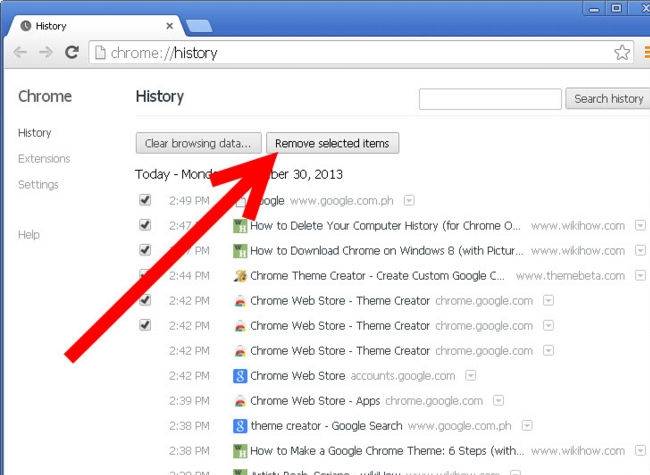Reload the page with refresh icon
Viewport: 650px width, 475px height.
72,52
